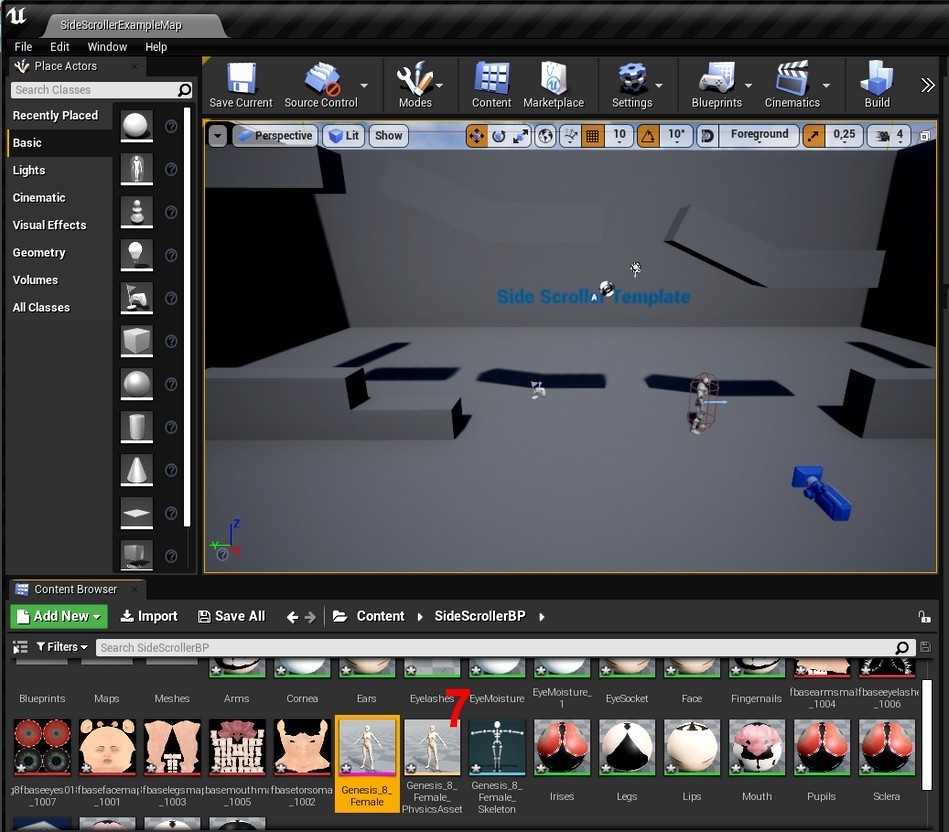
Task: Select the point light bulb actor icon
Action: click(136, 254)
